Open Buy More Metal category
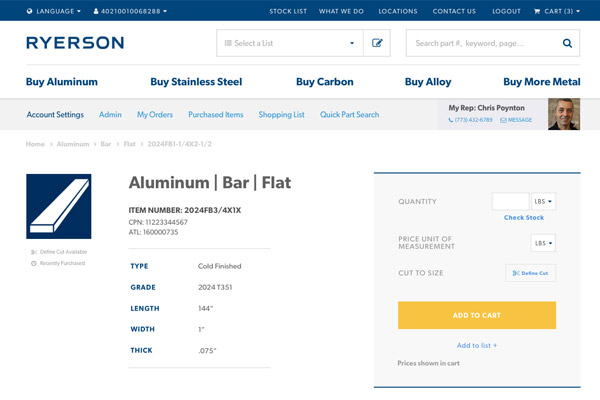This screenshot has height=400, width=600. coord(542,82)
